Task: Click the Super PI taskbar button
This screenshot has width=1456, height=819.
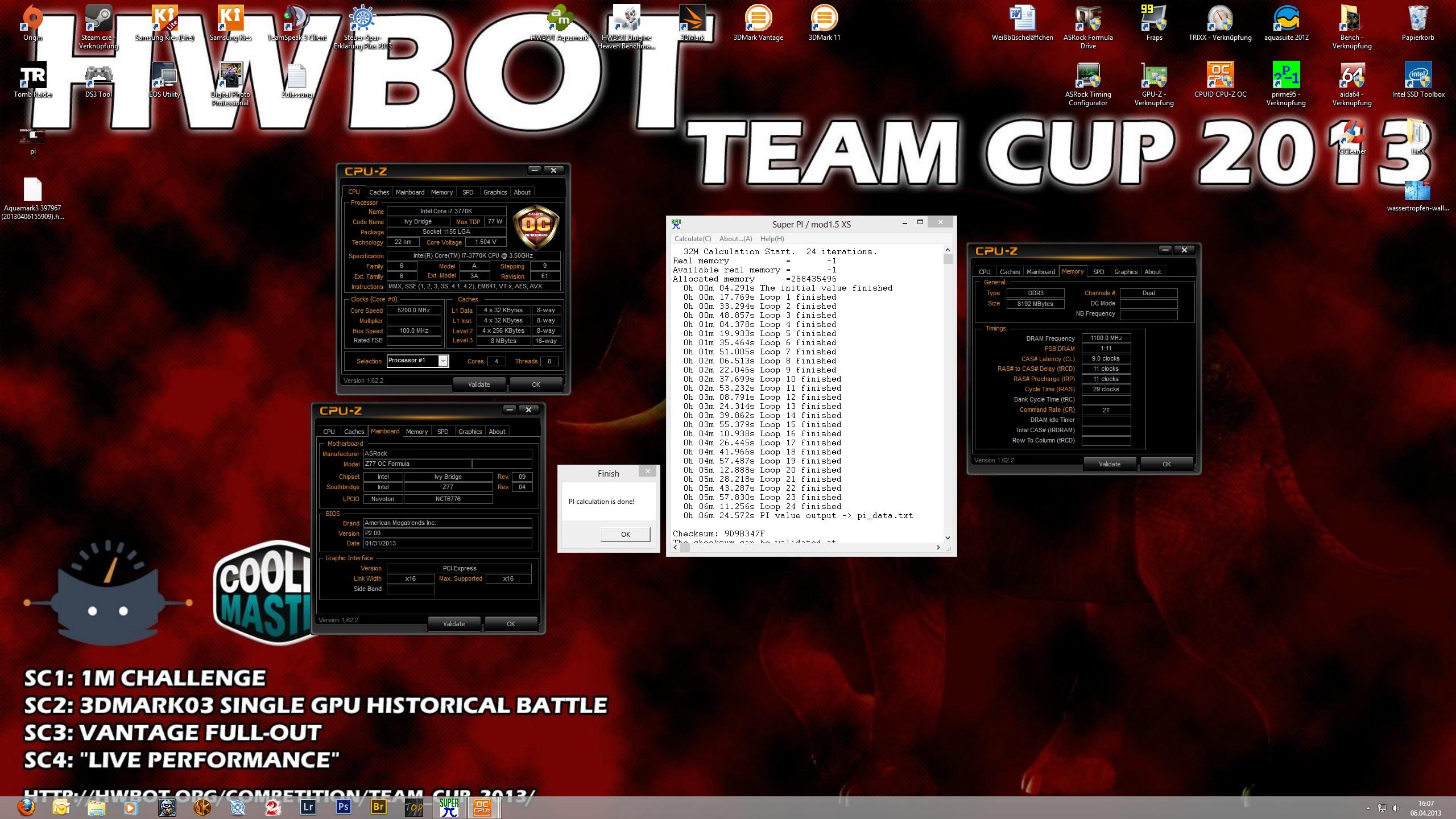Action: coord(449,806)
